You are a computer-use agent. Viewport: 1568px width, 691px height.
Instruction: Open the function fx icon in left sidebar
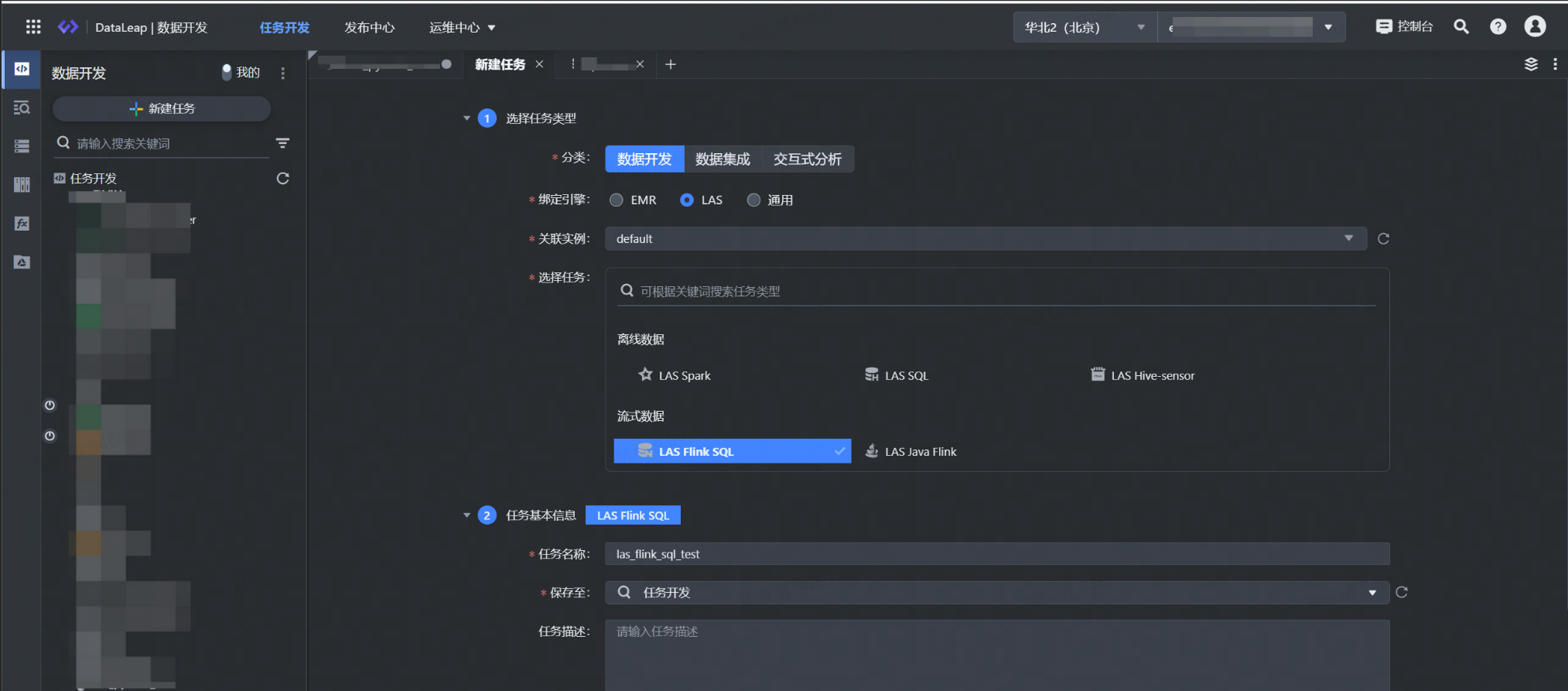22,224
